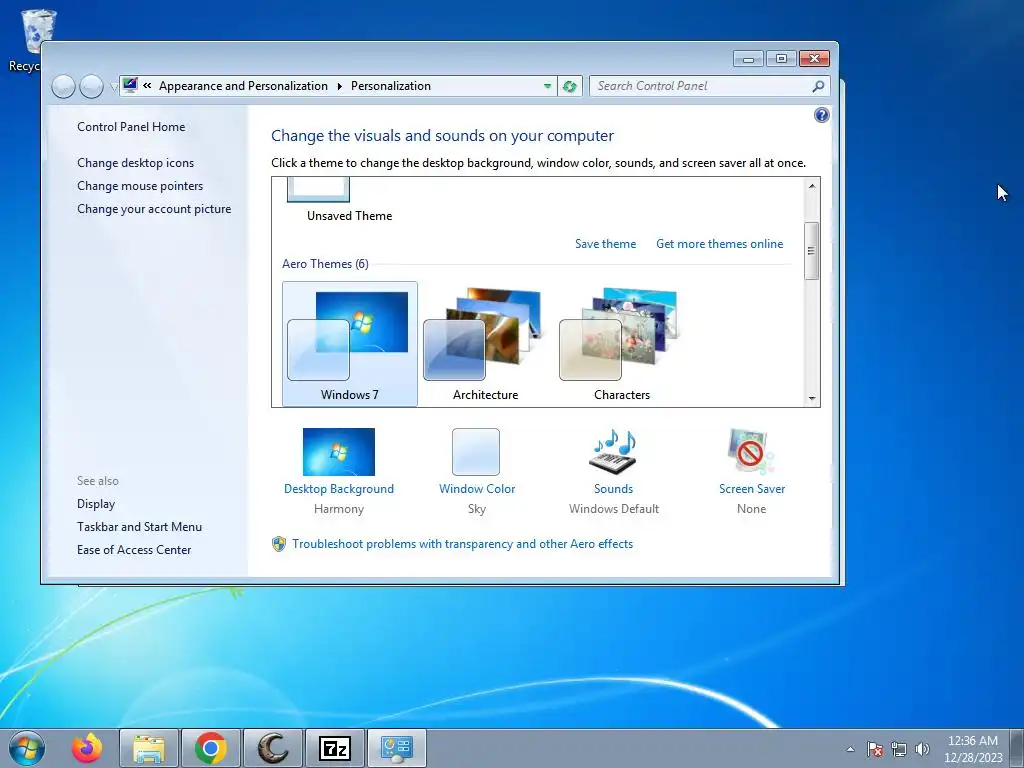The width and height of the screenshot is (1024, 768).
Task: Click the taskbar clock and date
Action: coord(973,749)
